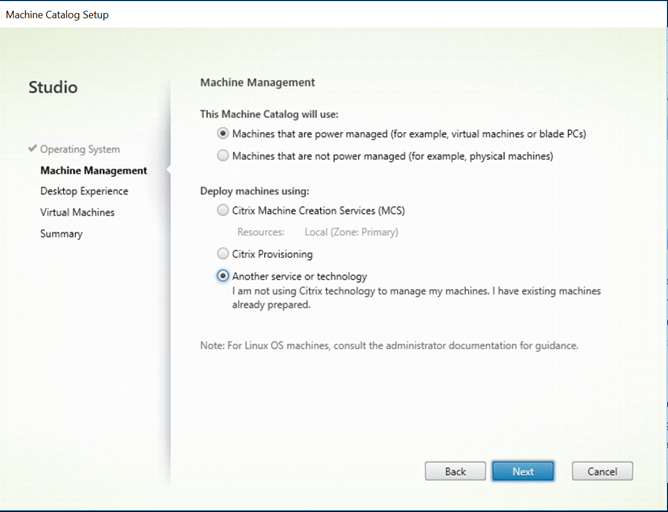Click 'This Machine Catalog will use:' label
This screenshot has width=668, height=512.
click(x=269, y=114)
